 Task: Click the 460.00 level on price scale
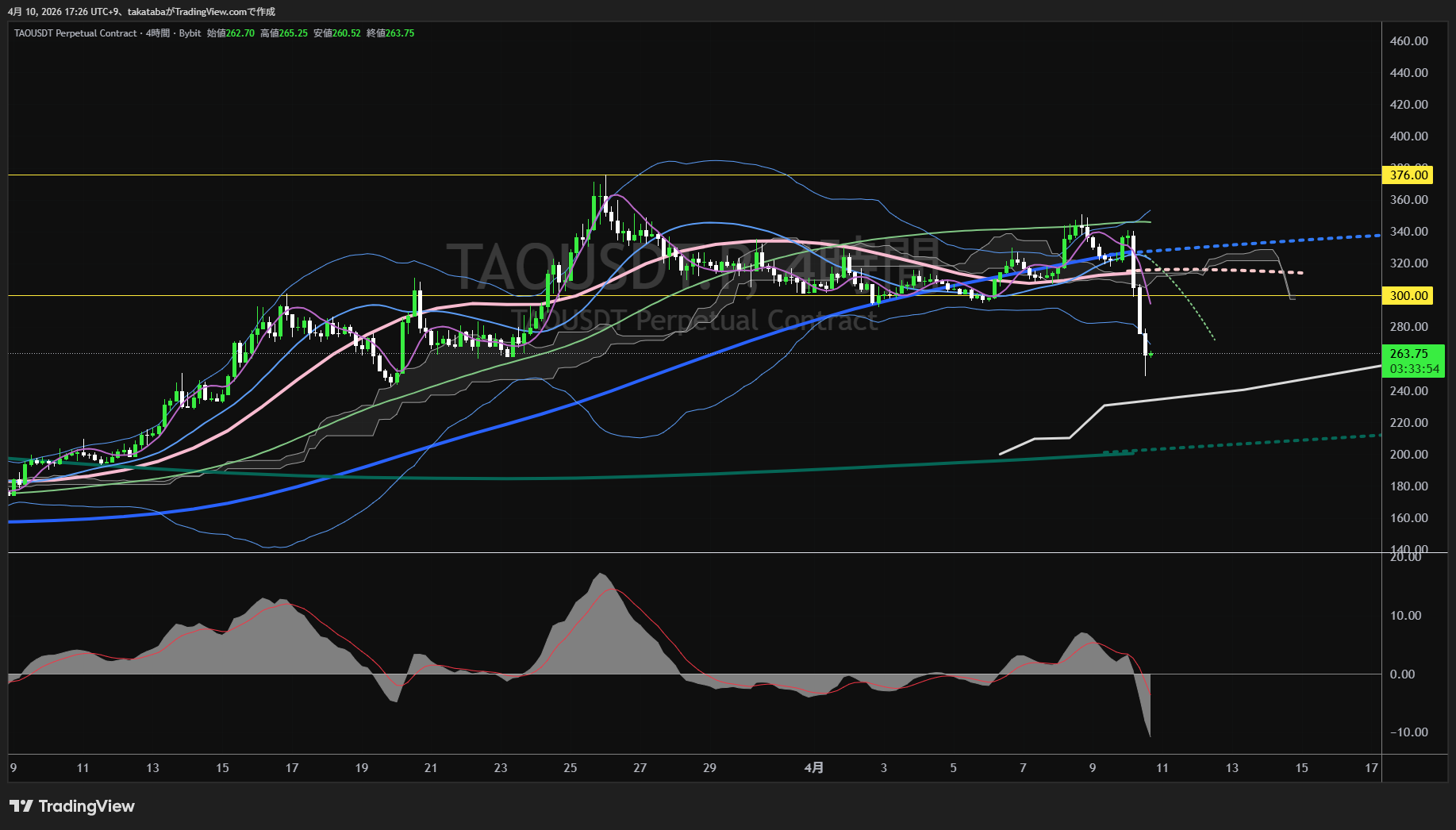[1408, 41]
